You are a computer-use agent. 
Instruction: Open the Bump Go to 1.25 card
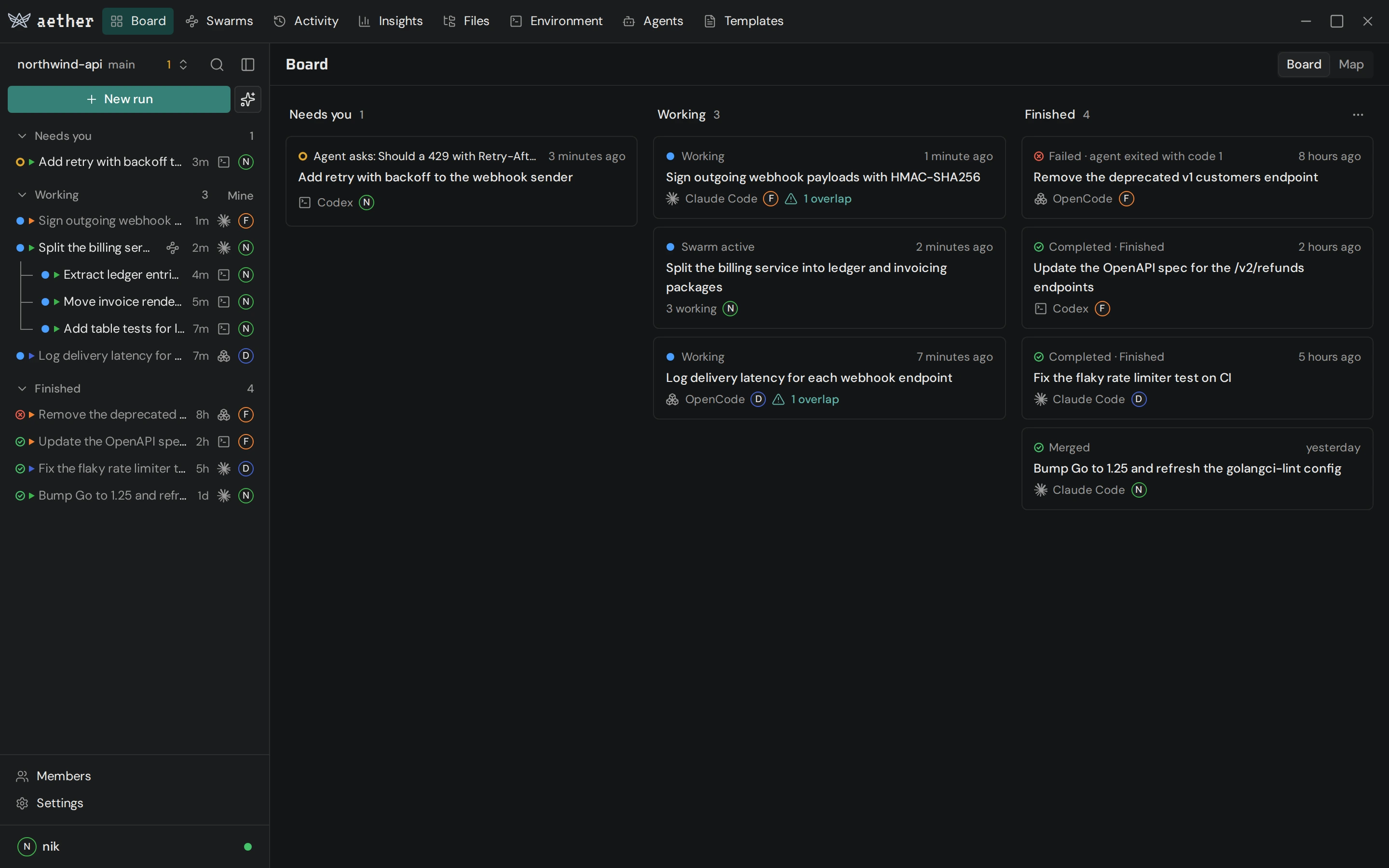click(1197, 468)
